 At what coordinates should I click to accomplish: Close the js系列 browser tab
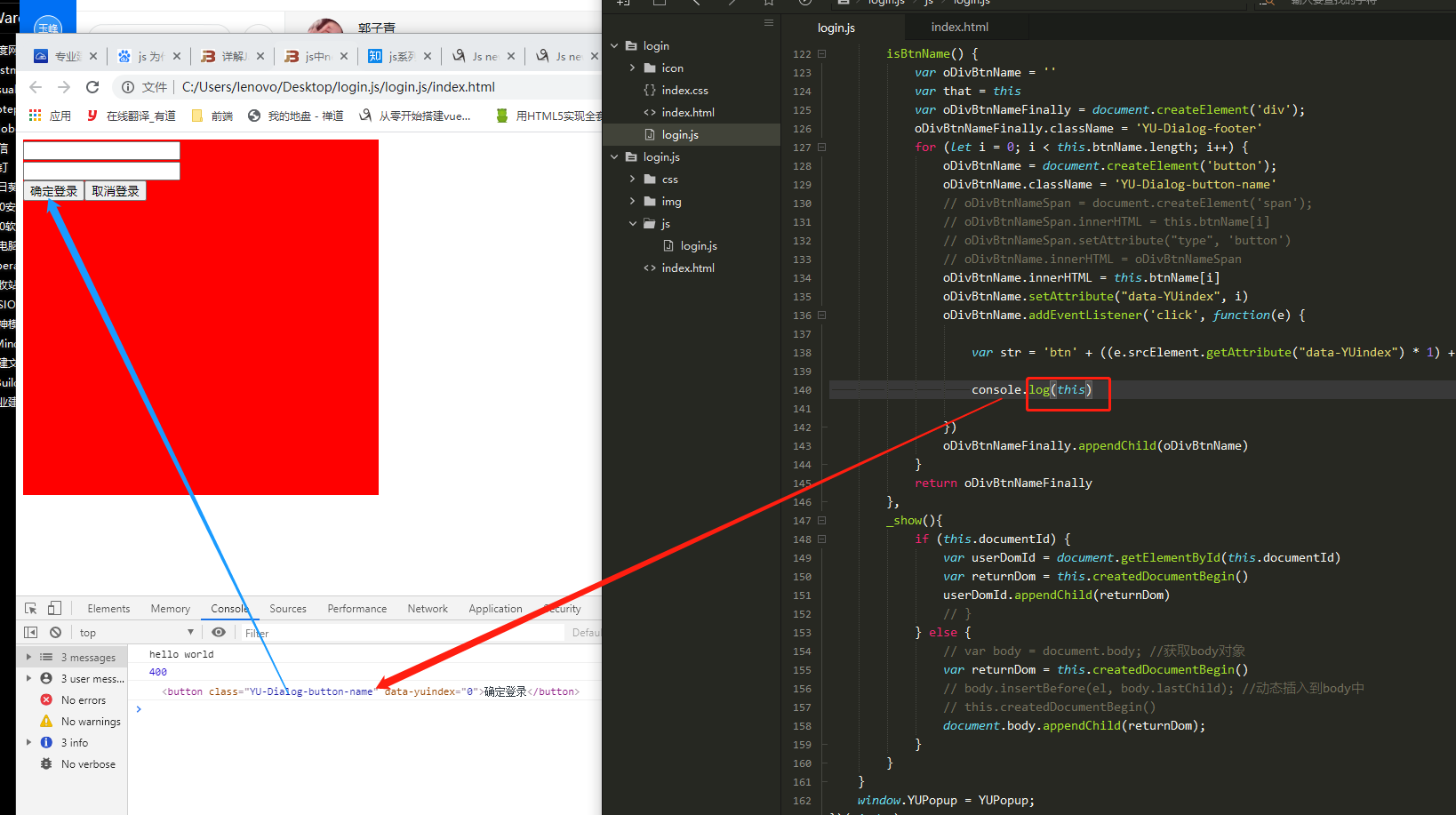[x=428, y=56]
